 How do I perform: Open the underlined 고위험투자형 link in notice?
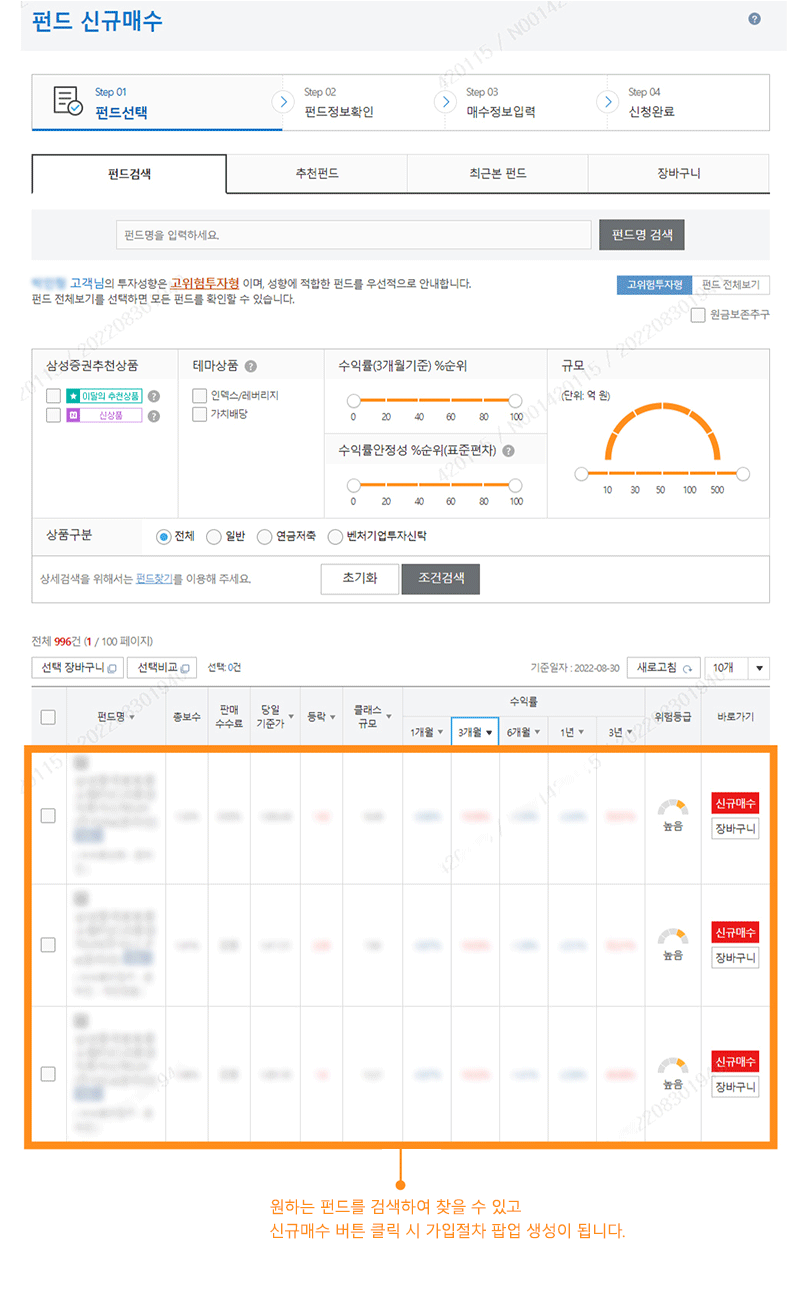coord(205,284)
